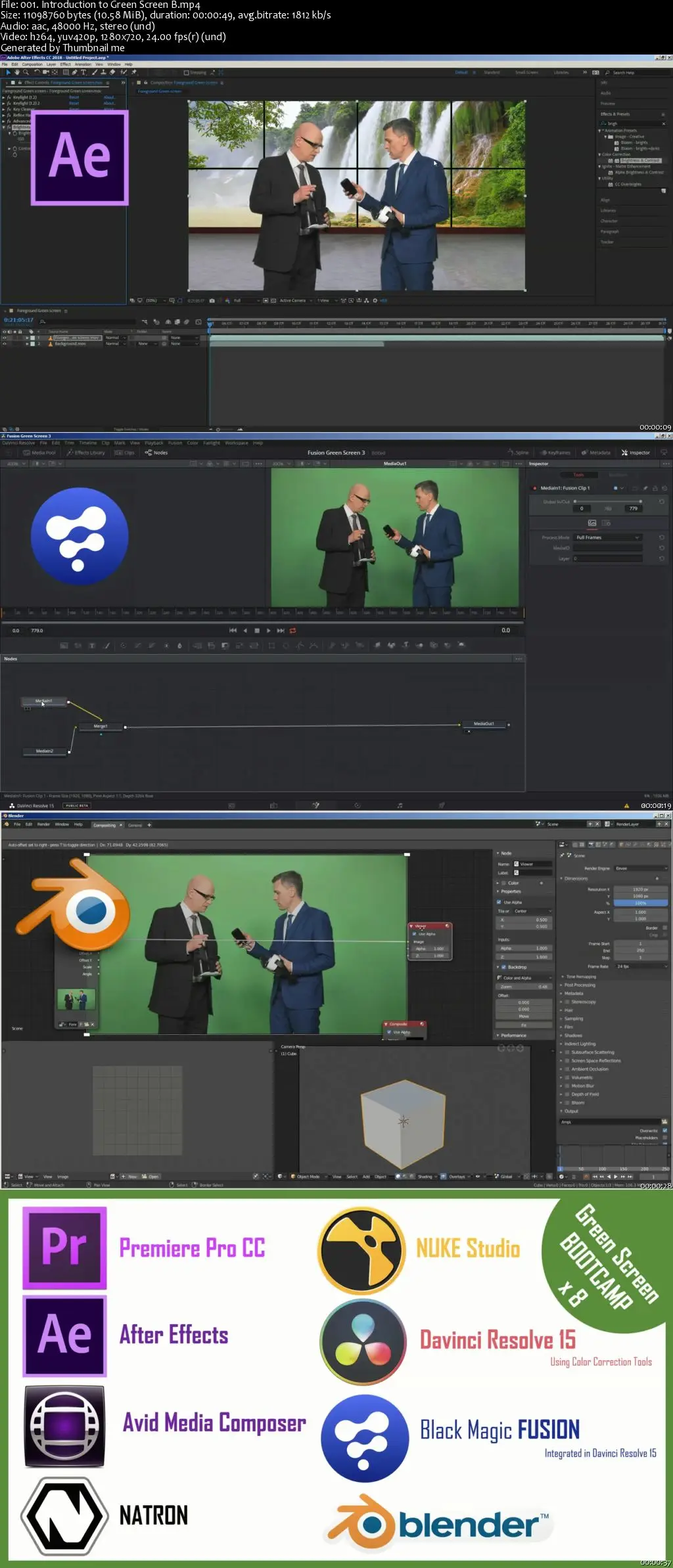The image size is (673, 1568).
Task: Open the Render Engine dropdown in Blender
Action: click(641, 868)
